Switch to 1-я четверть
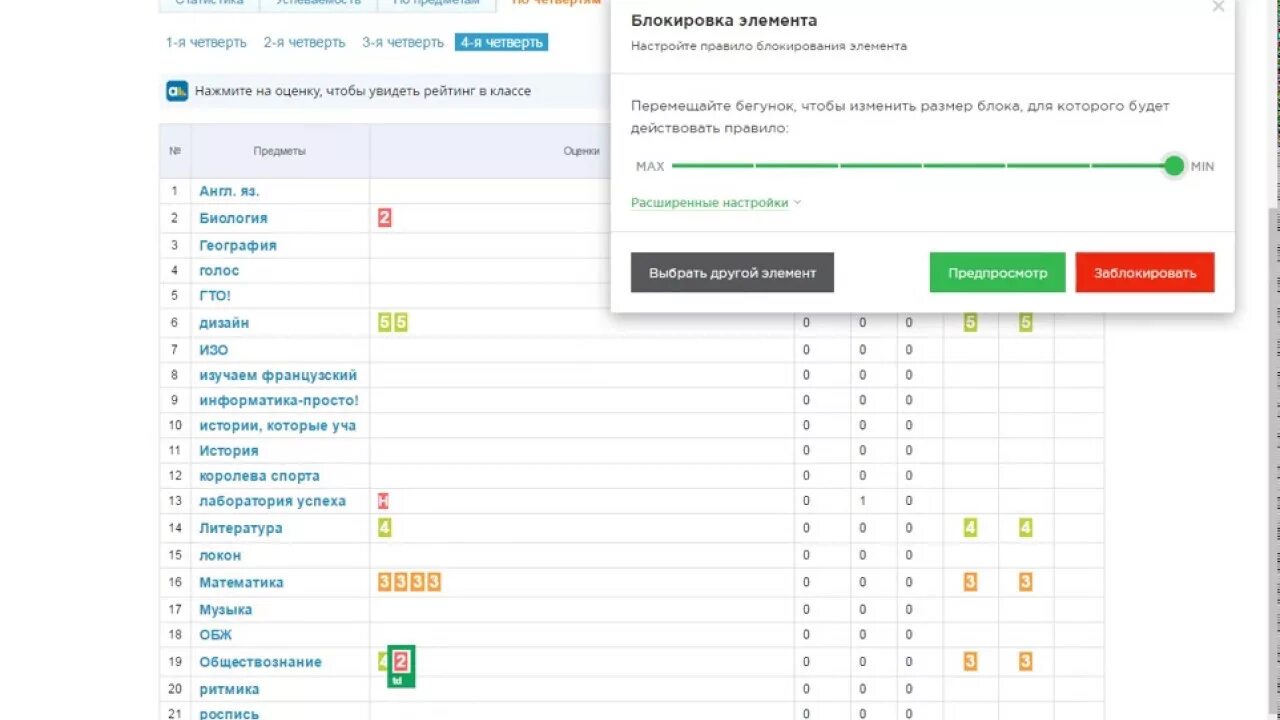 206,42
